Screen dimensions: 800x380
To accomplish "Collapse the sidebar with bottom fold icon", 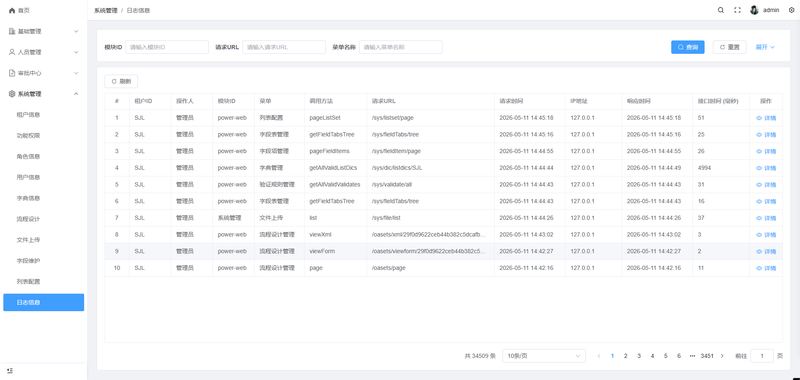I will click(x=11, y=370).
